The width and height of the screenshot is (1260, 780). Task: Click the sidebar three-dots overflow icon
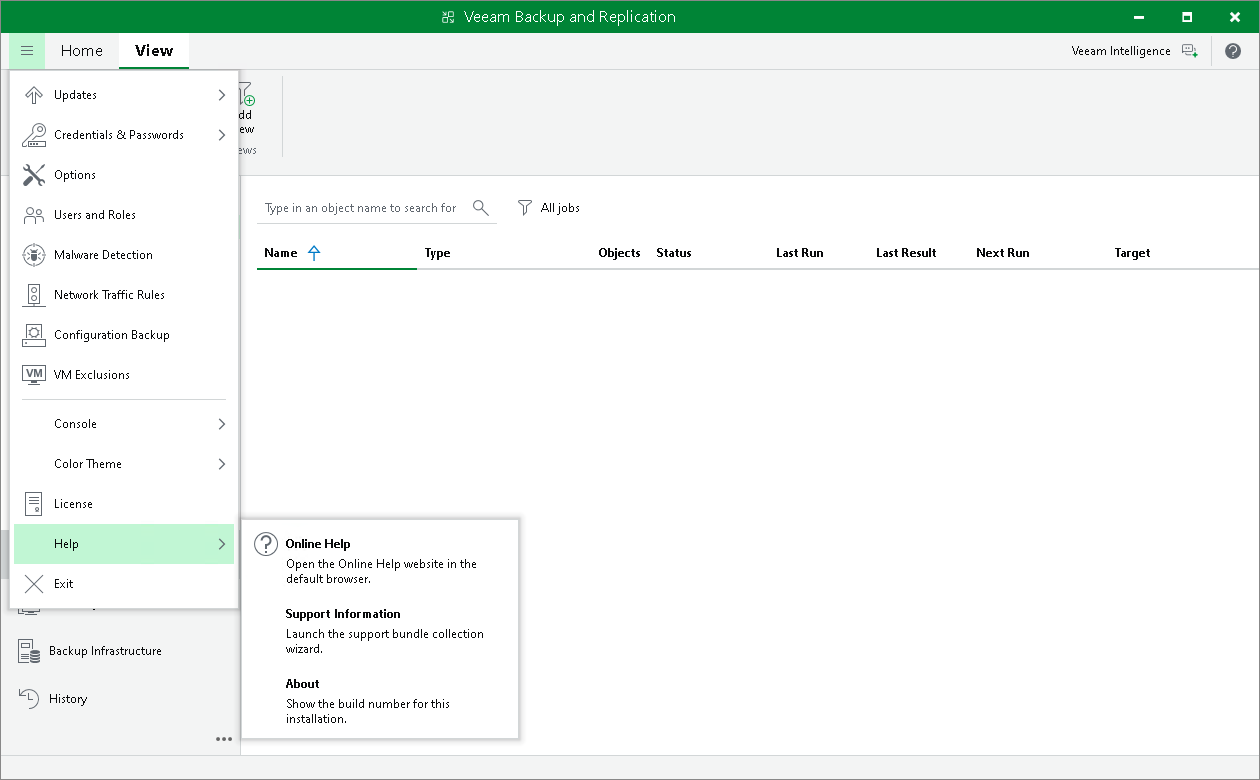point(224,740)
